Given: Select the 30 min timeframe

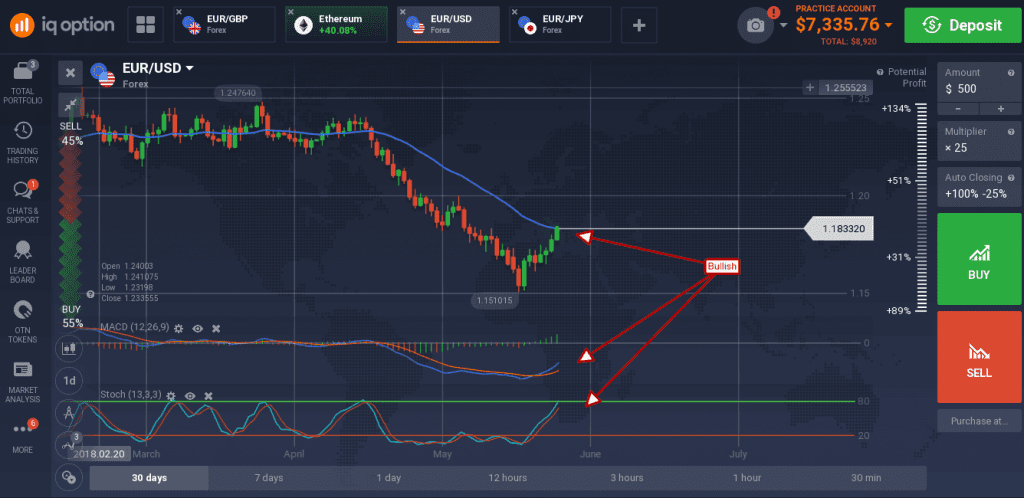Looking at the screenshot, I should coord(866,478).
